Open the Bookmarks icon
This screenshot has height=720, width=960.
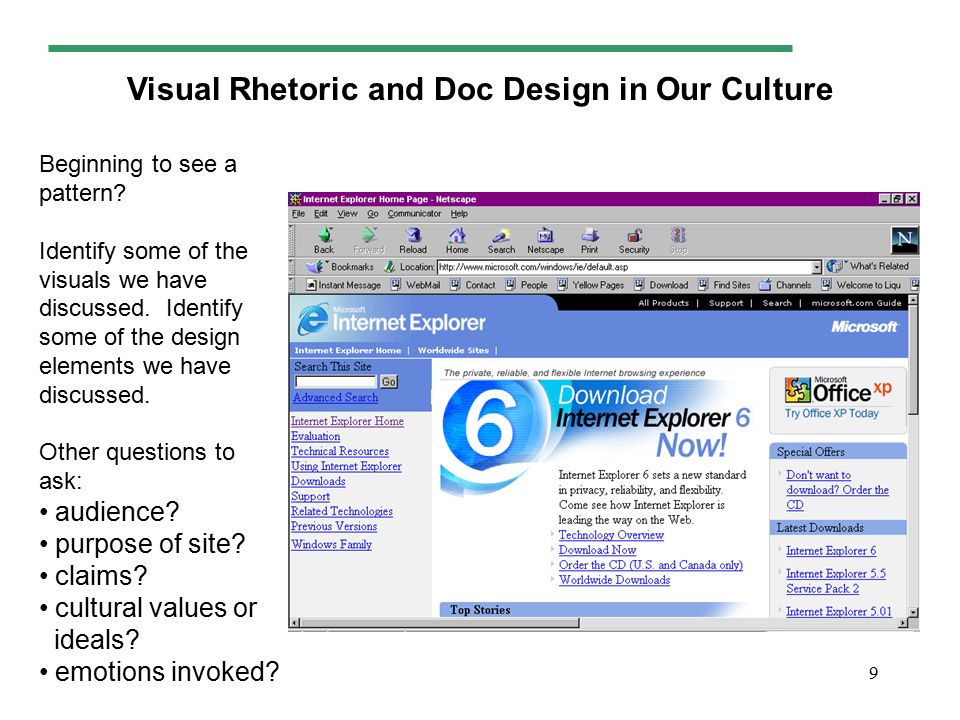[x=315, y=266]
